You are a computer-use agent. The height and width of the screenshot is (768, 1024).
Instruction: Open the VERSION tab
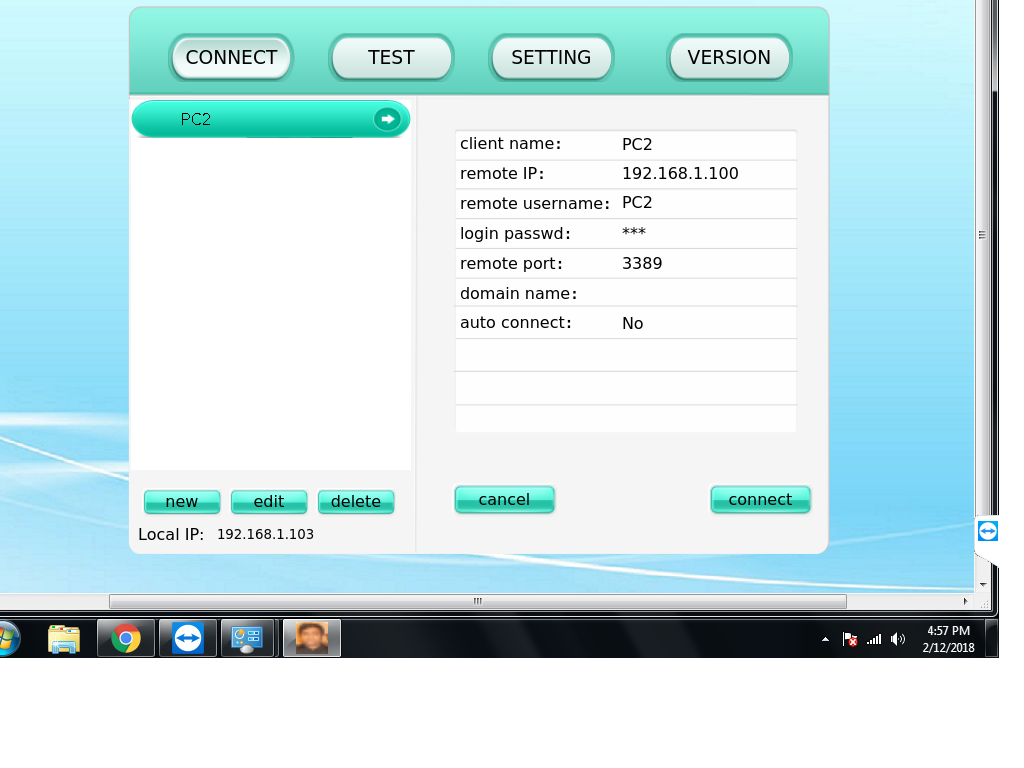coord(729,57)
